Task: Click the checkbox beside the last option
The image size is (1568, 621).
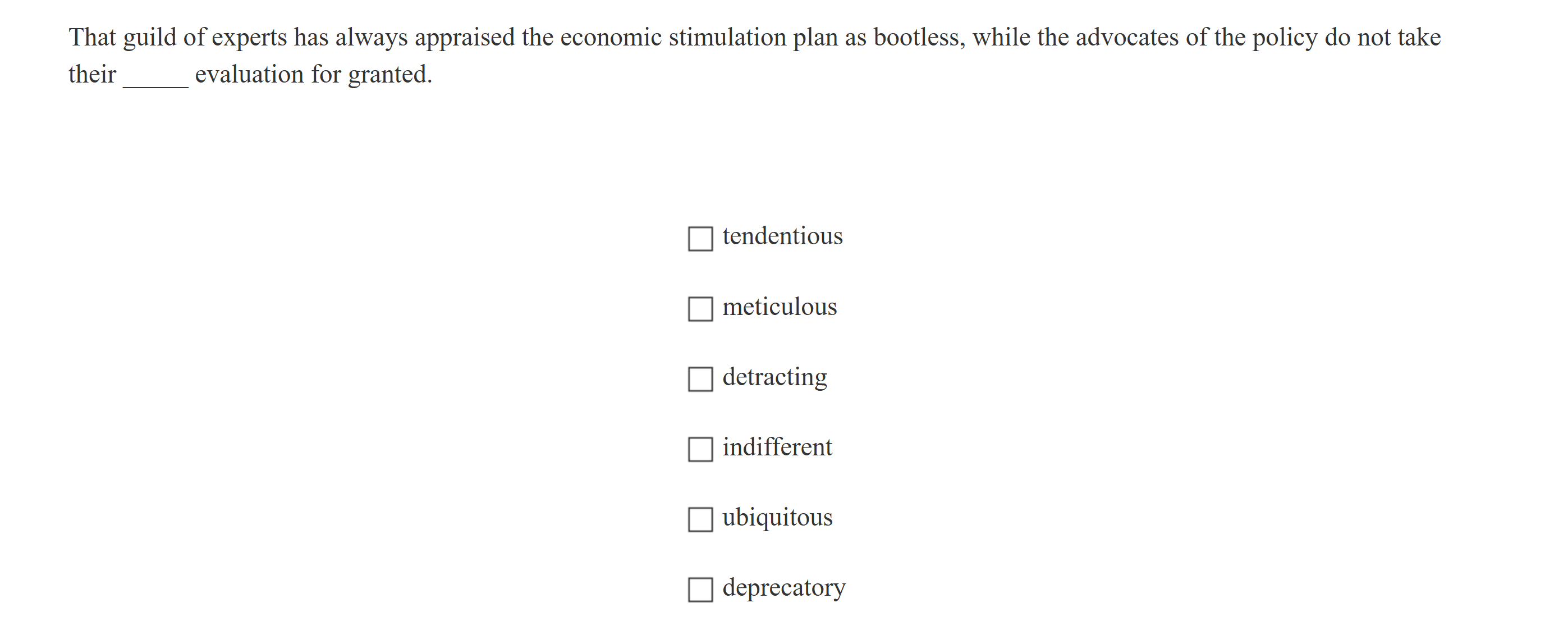Action: click(x=700, y=590)
